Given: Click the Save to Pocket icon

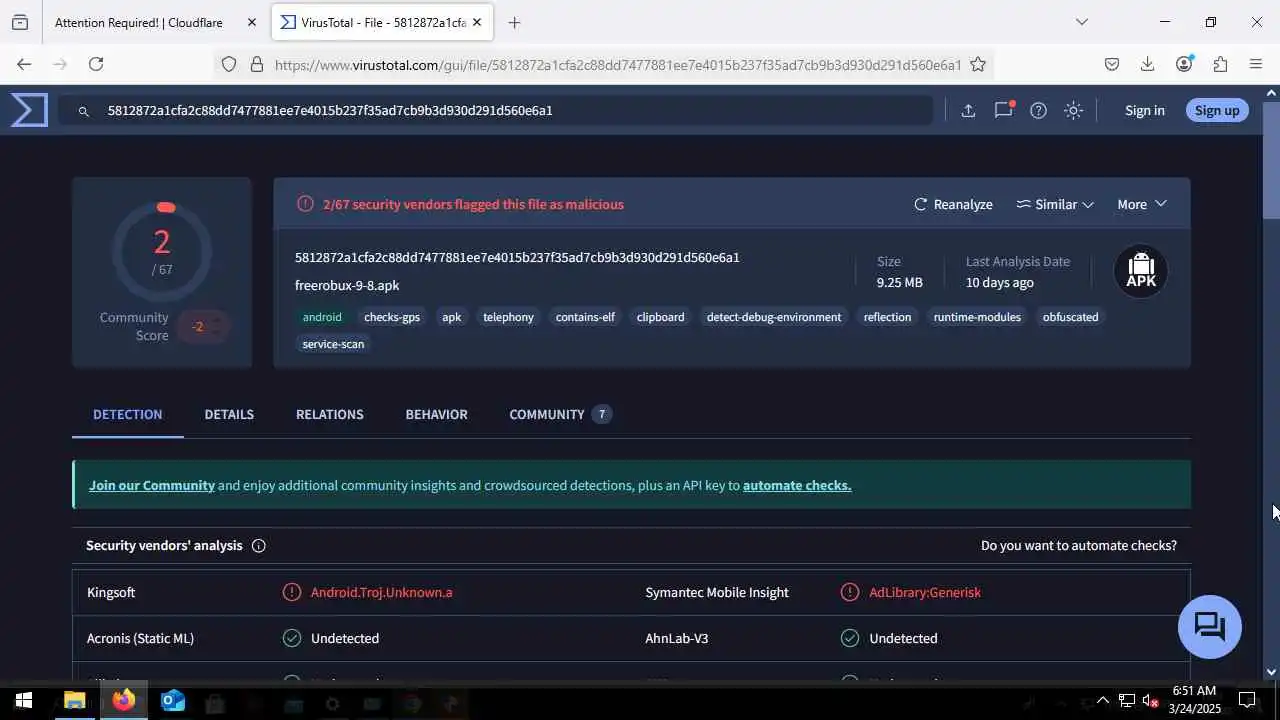Looking at the screenshot, I should click(x=1111, y=64).
